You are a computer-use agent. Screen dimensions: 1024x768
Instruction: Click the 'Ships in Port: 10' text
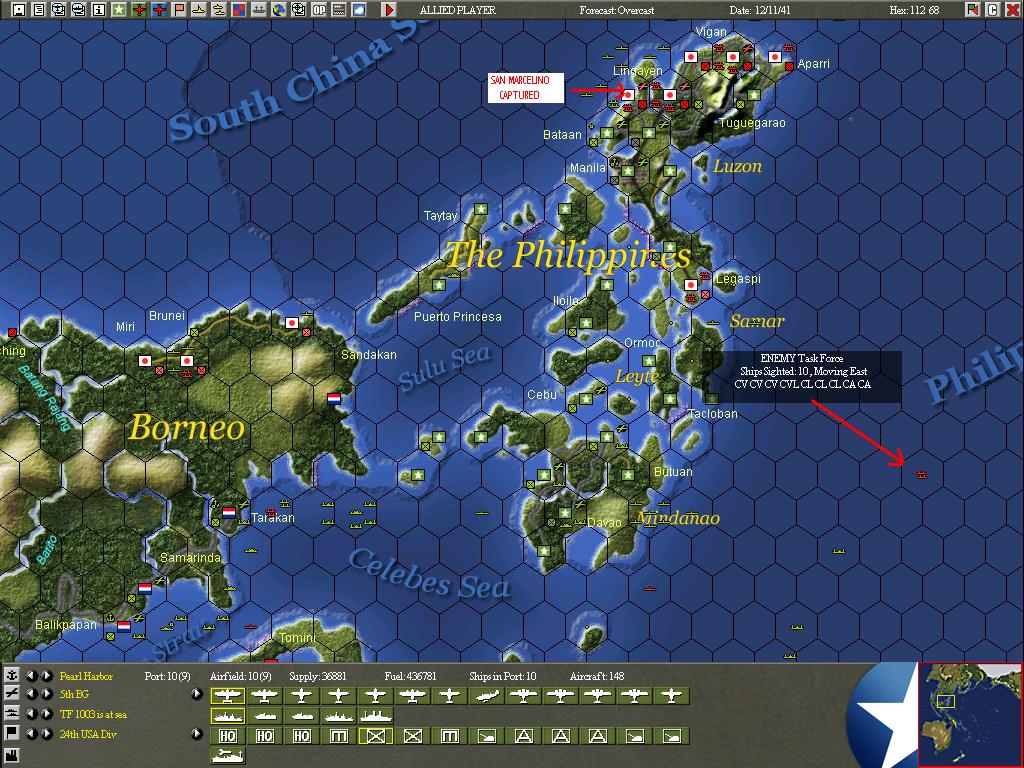click(502, 676)
